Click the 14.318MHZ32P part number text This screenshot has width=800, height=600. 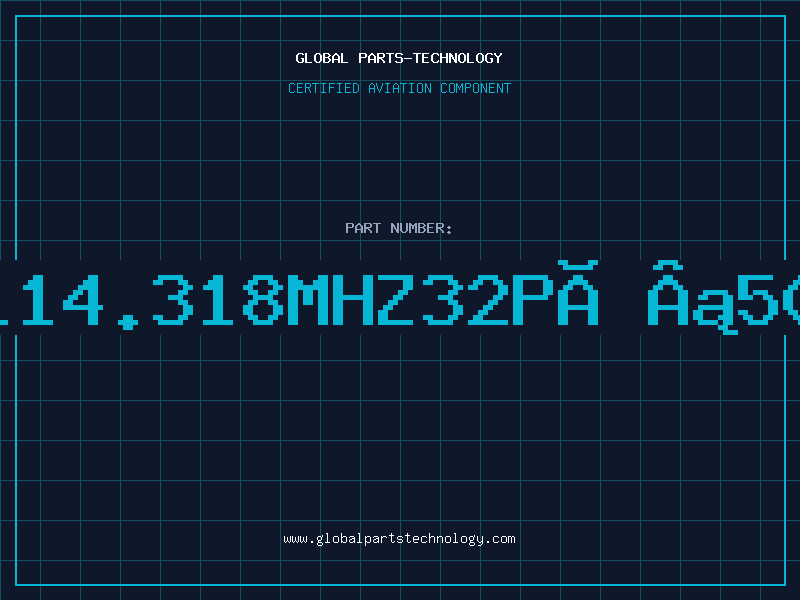[400, 297]
